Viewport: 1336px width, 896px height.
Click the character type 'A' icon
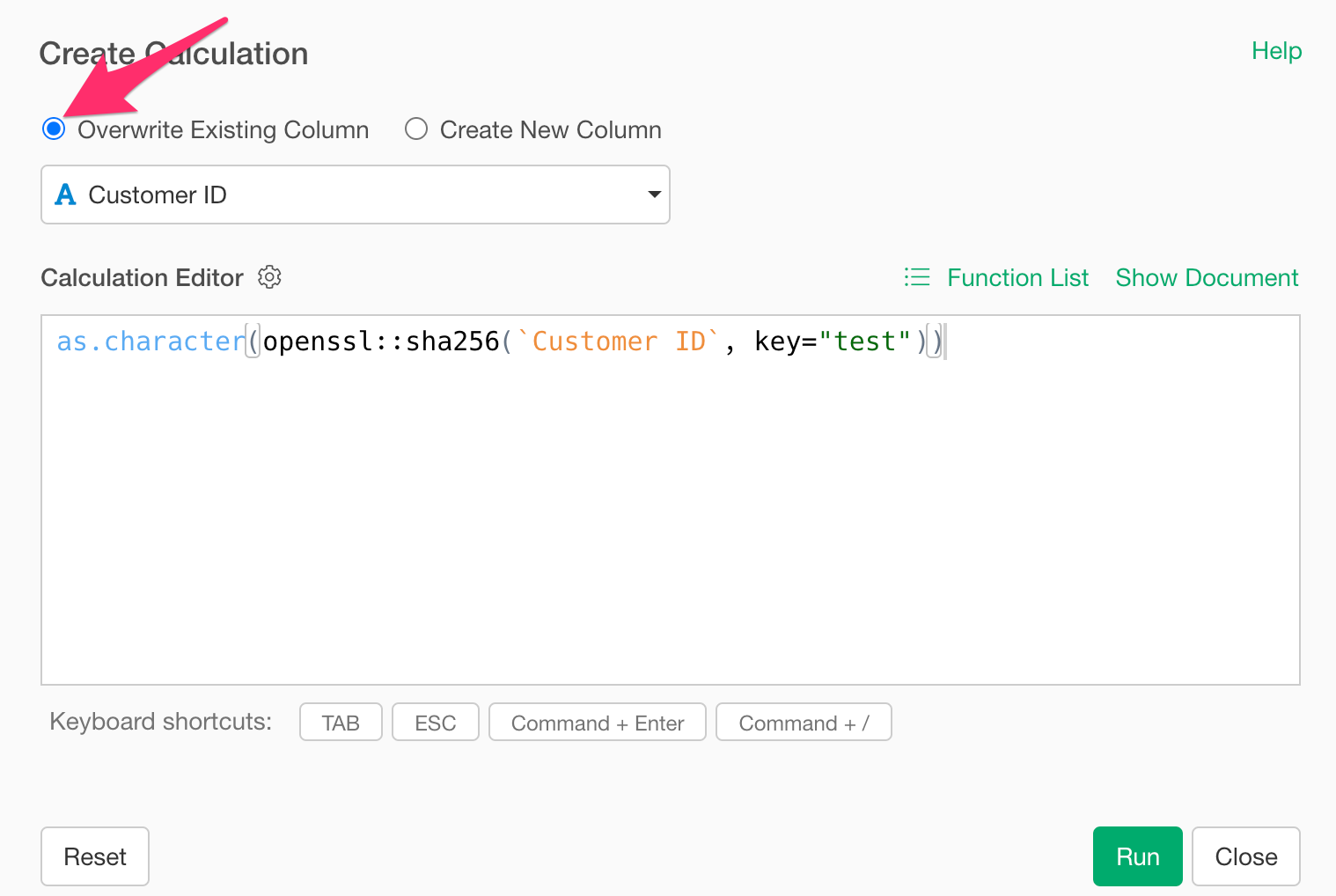click(x=65, y=195)
